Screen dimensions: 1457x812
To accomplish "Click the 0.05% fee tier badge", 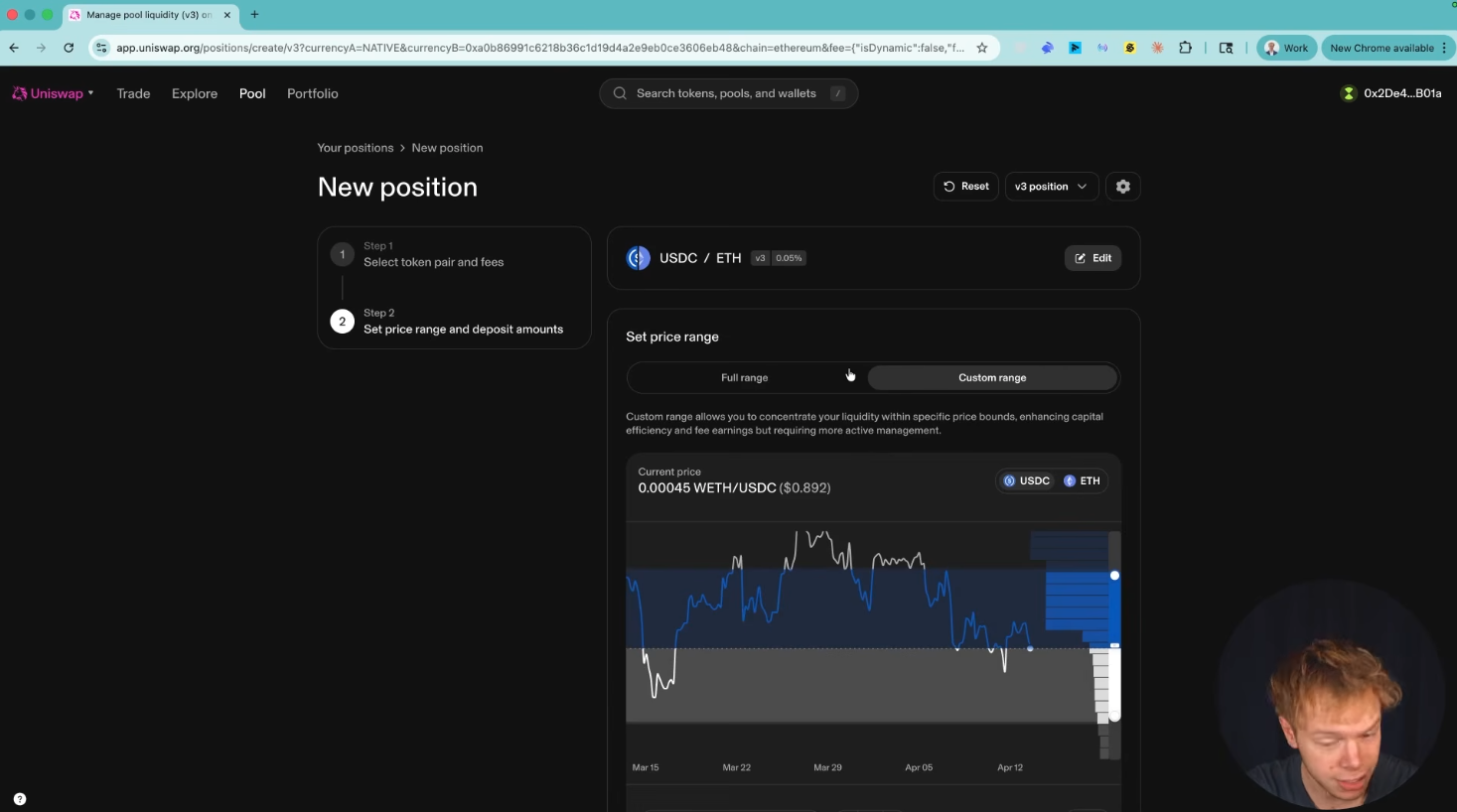I will (x=790, y=258).
